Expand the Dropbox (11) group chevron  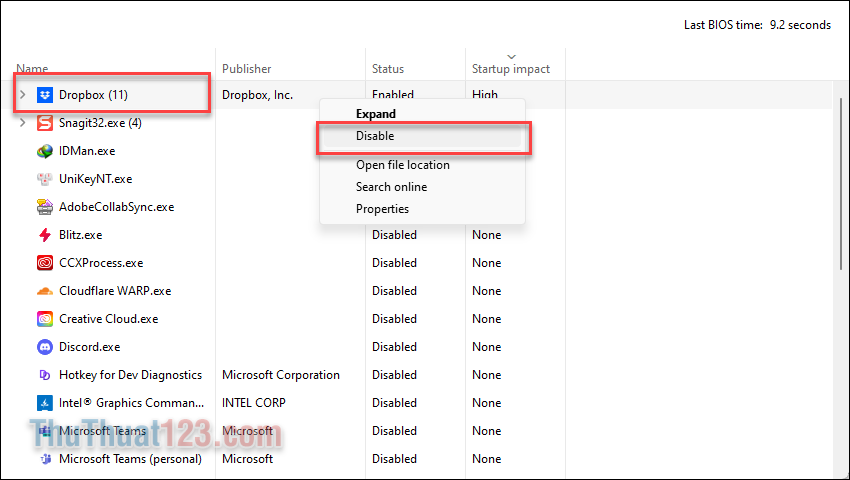tap(22, 94)
